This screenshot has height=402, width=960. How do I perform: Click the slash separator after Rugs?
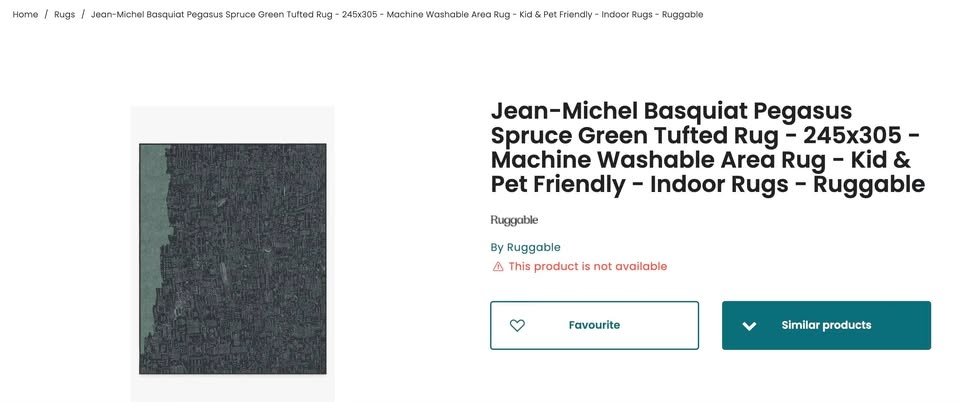(x=83, y=15)
